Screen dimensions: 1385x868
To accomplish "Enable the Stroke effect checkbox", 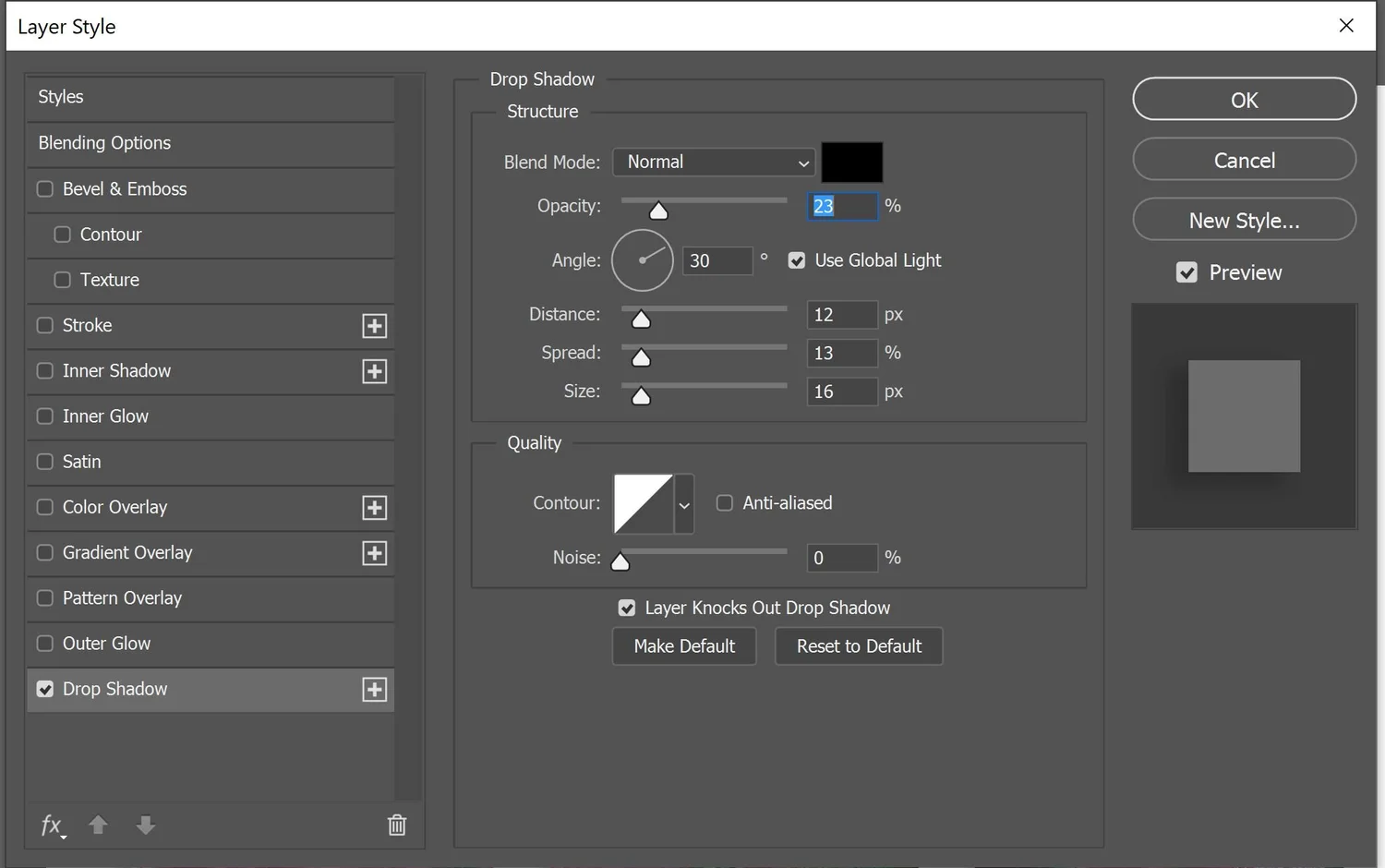I will tap(44, 325).
